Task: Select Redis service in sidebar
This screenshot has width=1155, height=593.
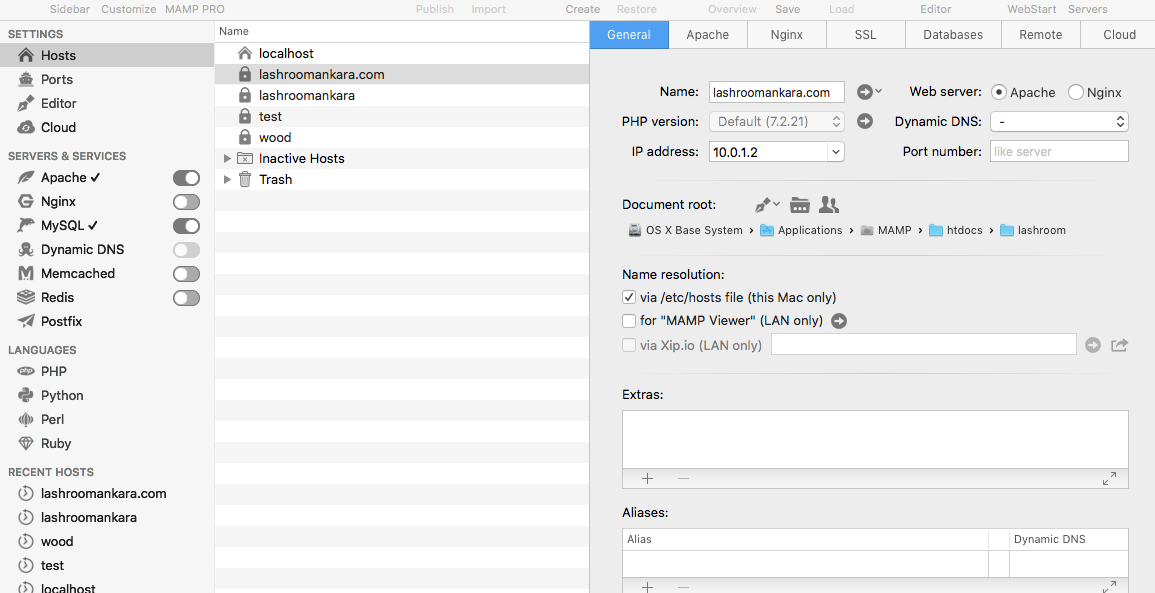Action: 57,298
